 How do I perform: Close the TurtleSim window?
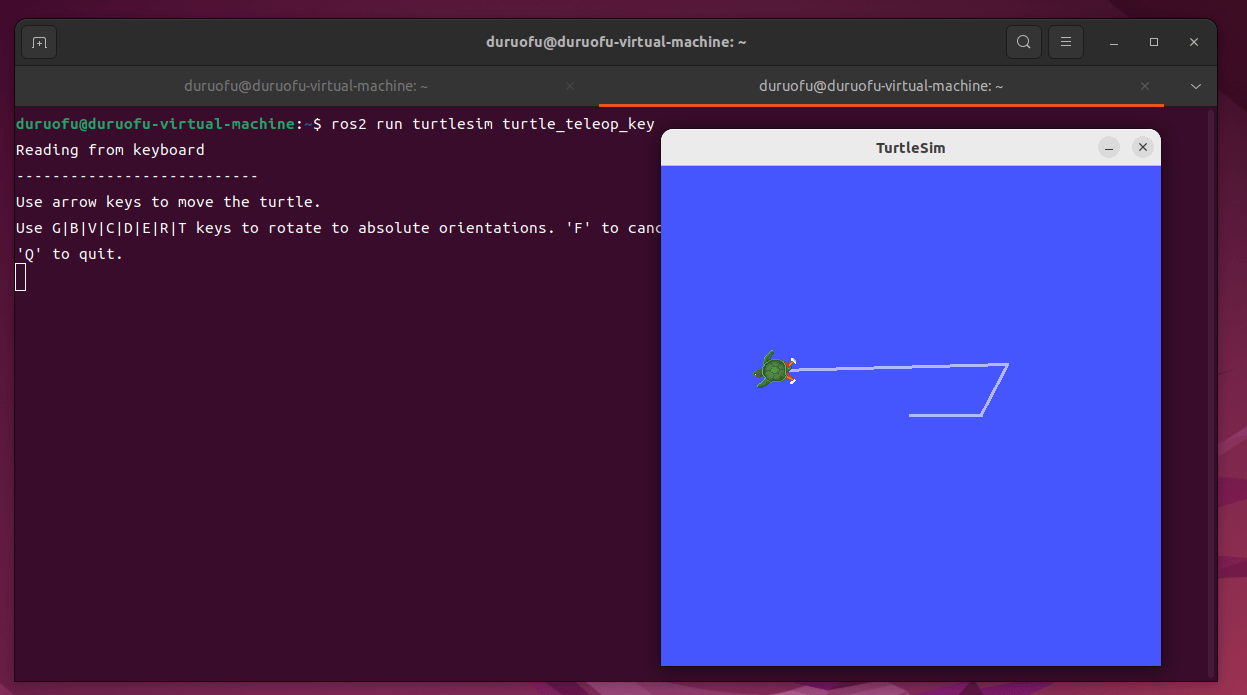point(1142,148)
